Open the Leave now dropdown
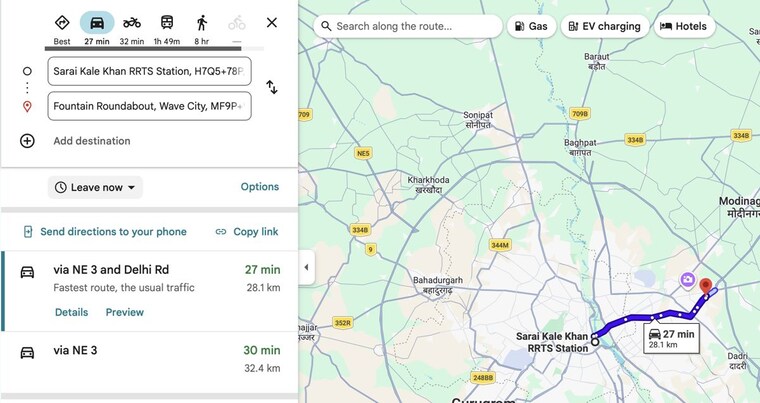The image size is (760, 403). 95,187
